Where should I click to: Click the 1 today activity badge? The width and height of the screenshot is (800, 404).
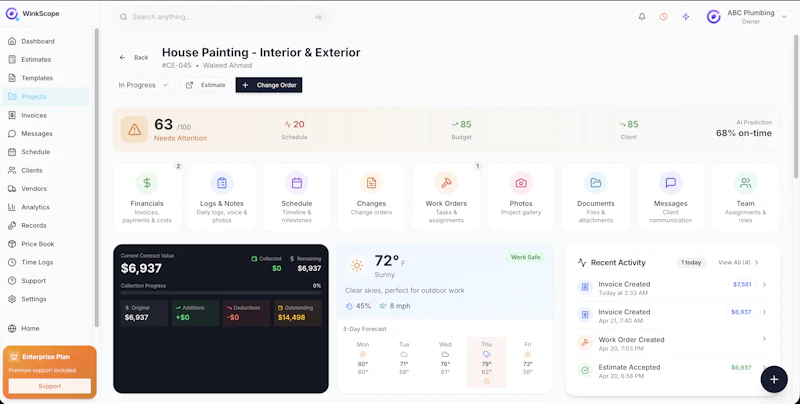(691, 263)
